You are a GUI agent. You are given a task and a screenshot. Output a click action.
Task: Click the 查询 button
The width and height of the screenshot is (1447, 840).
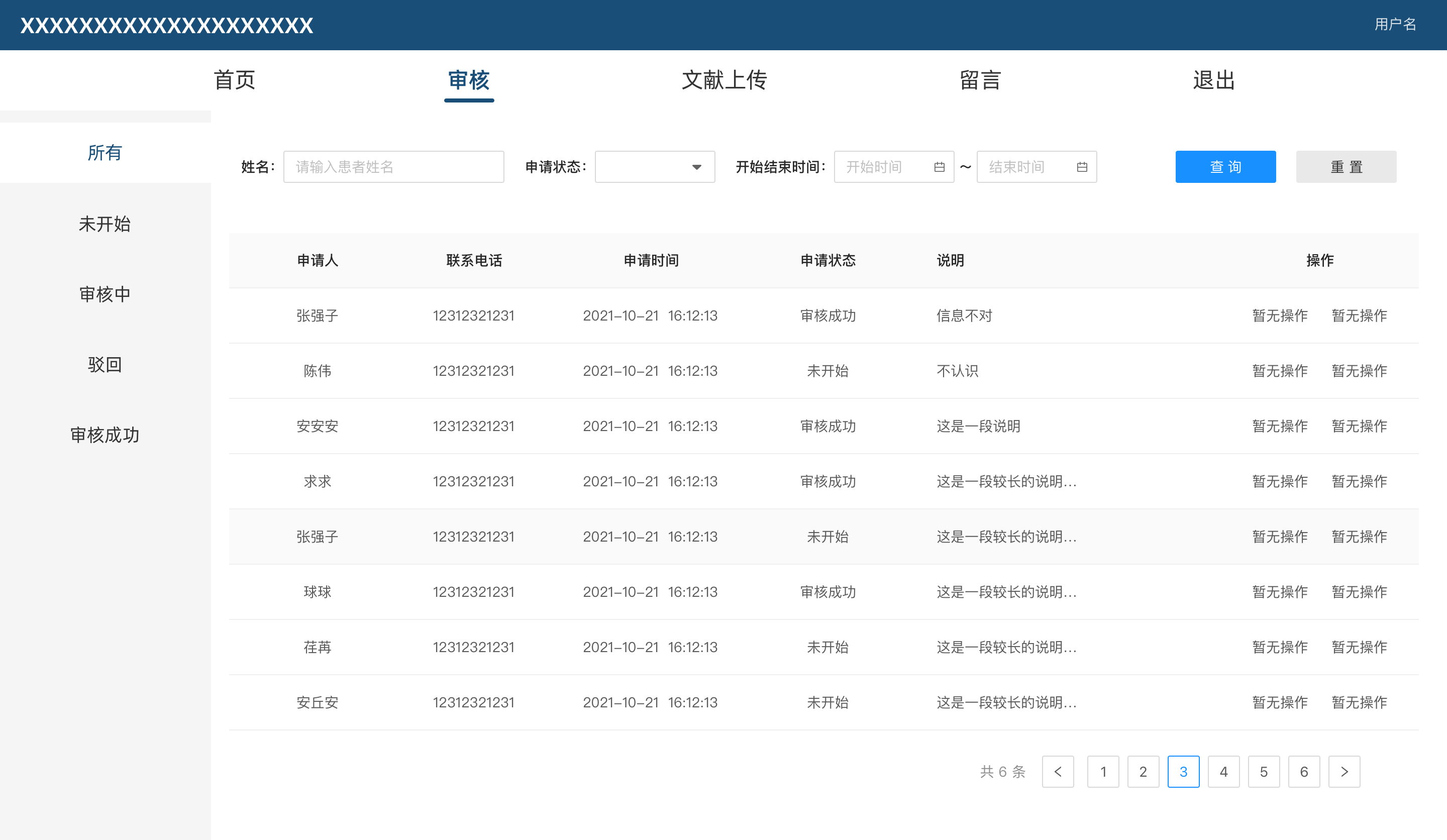1225,167
